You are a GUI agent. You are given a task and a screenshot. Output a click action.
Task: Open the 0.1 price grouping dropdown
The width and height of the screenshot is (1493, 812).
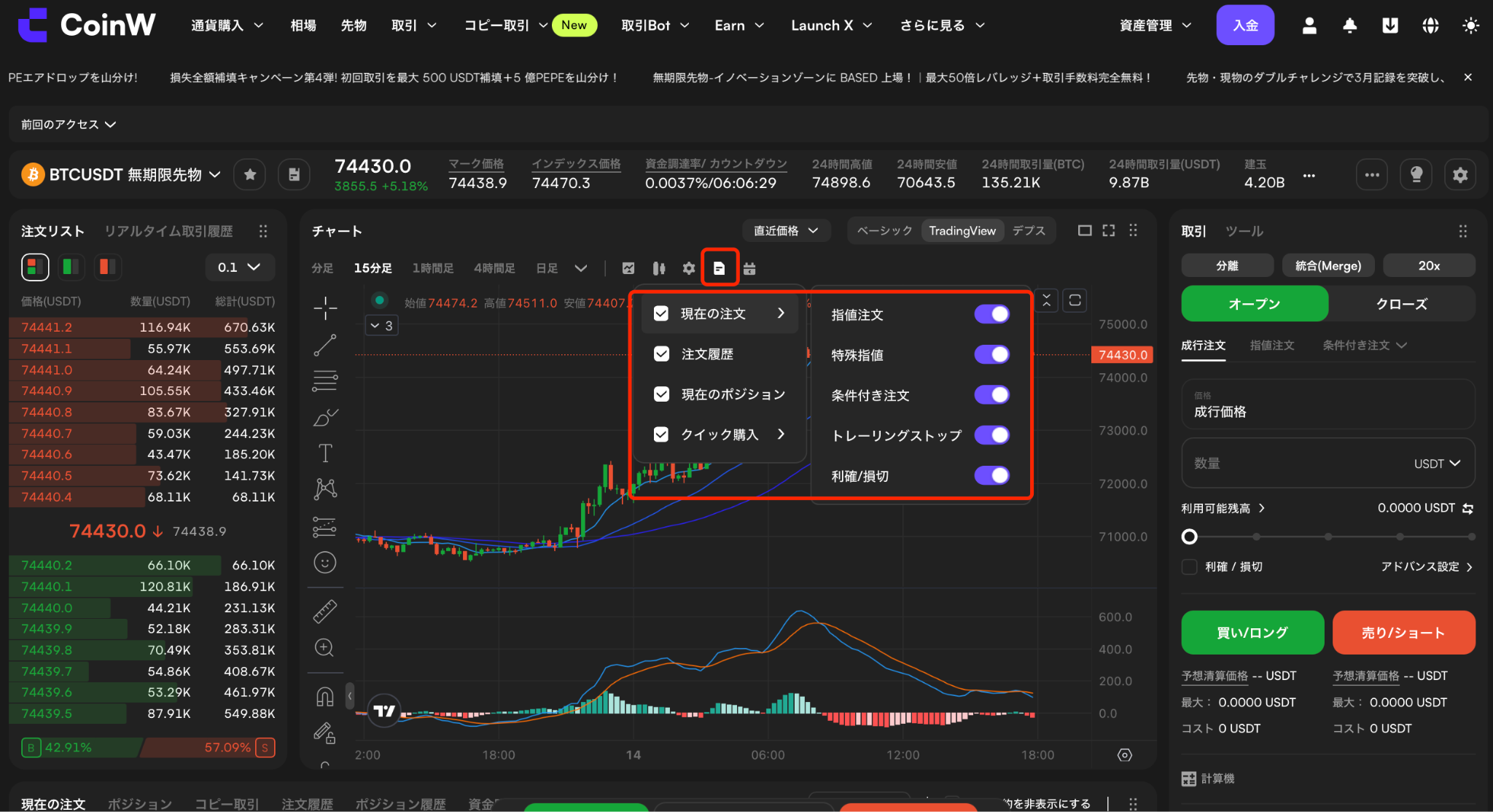point(239,267)
